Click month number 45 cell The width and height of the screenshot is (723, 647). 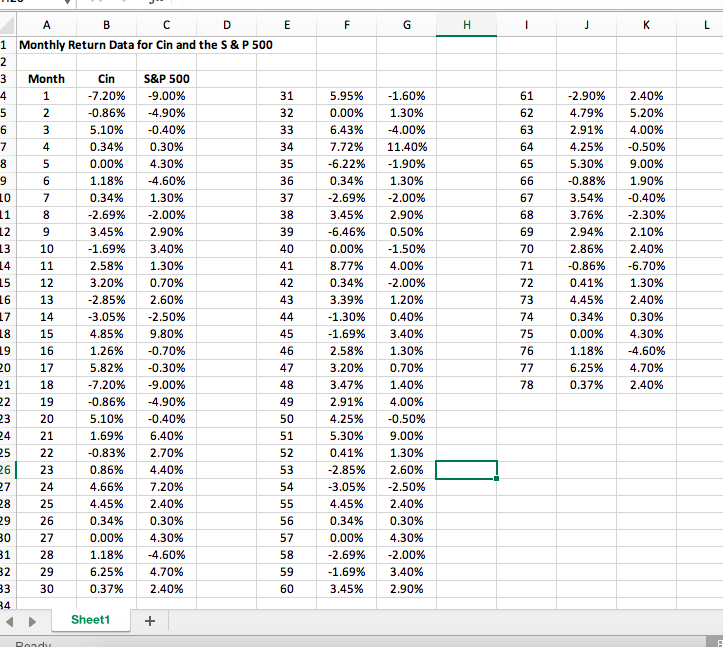286,334
